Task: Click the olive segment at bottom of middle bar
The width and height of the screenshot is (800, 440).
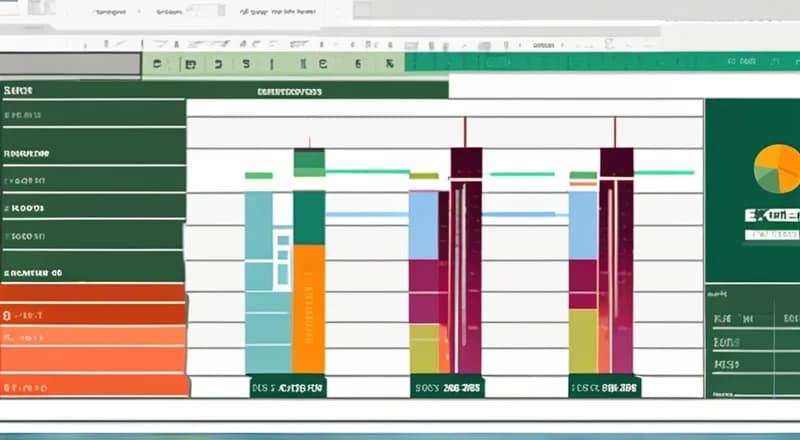Action: tap(423, 348)
